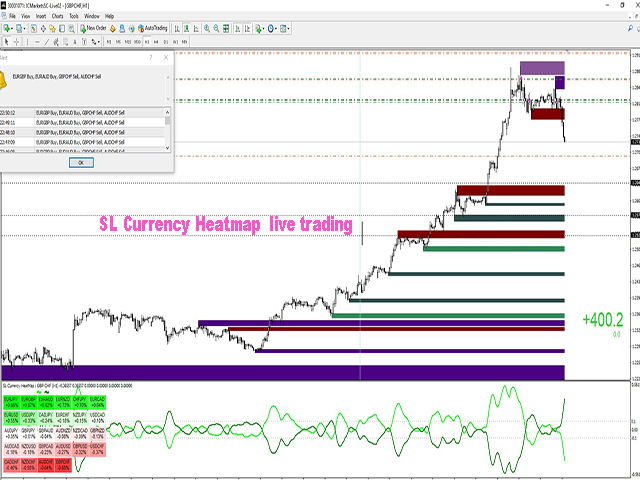Click the GBPCHF red heatmap cell

pyautogui.click(x=63, y=465)
